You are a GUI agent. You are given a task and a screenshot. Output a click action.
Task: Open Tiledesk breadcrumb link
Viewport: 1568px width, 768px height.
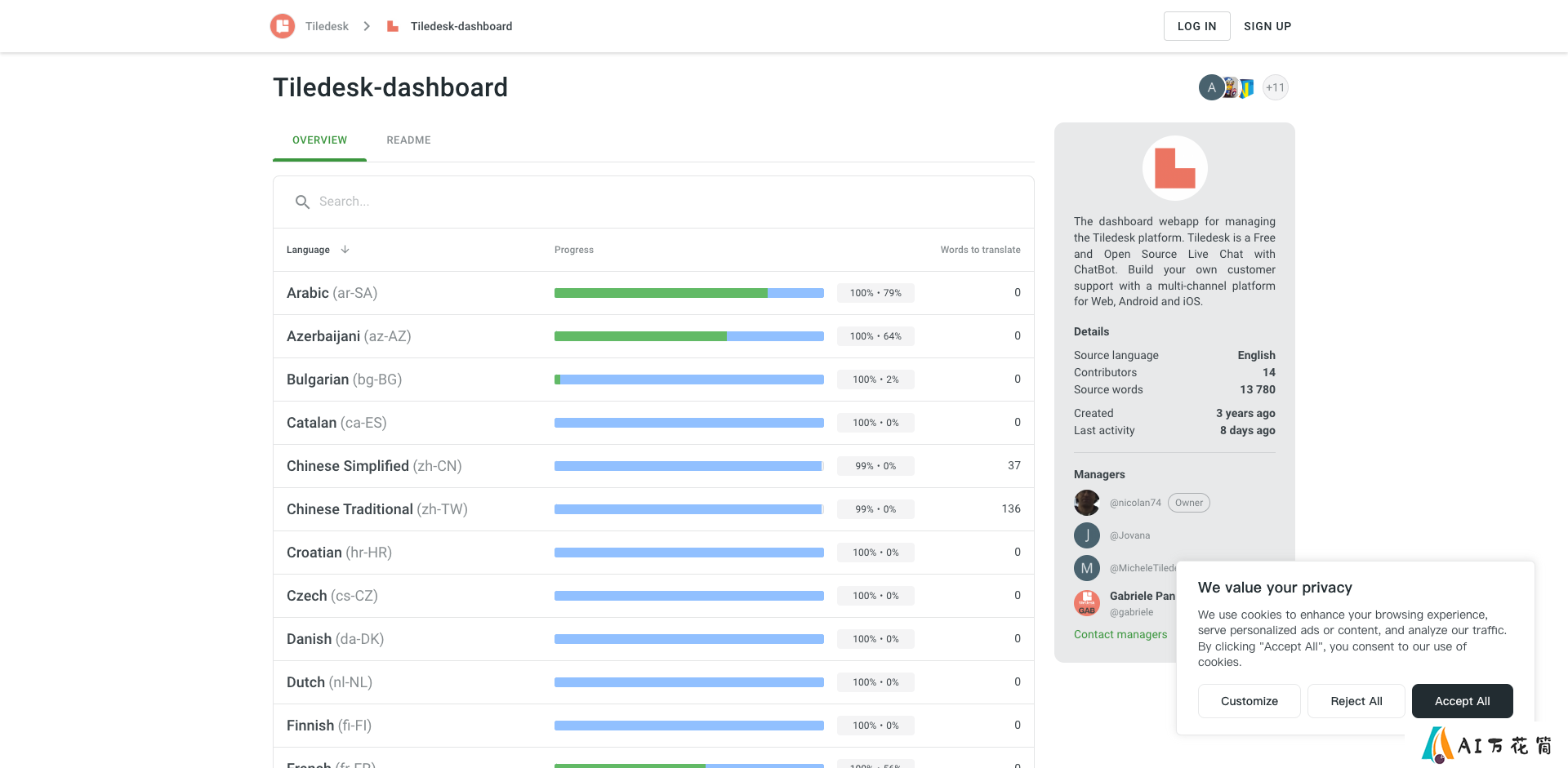click(x=327, y=26)
